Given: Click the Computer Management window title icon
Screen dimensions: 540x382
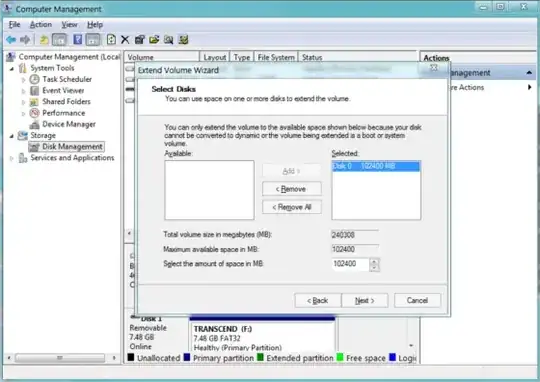Looking at the screenshot, I should pyautogui.click(x=7, y=9).
